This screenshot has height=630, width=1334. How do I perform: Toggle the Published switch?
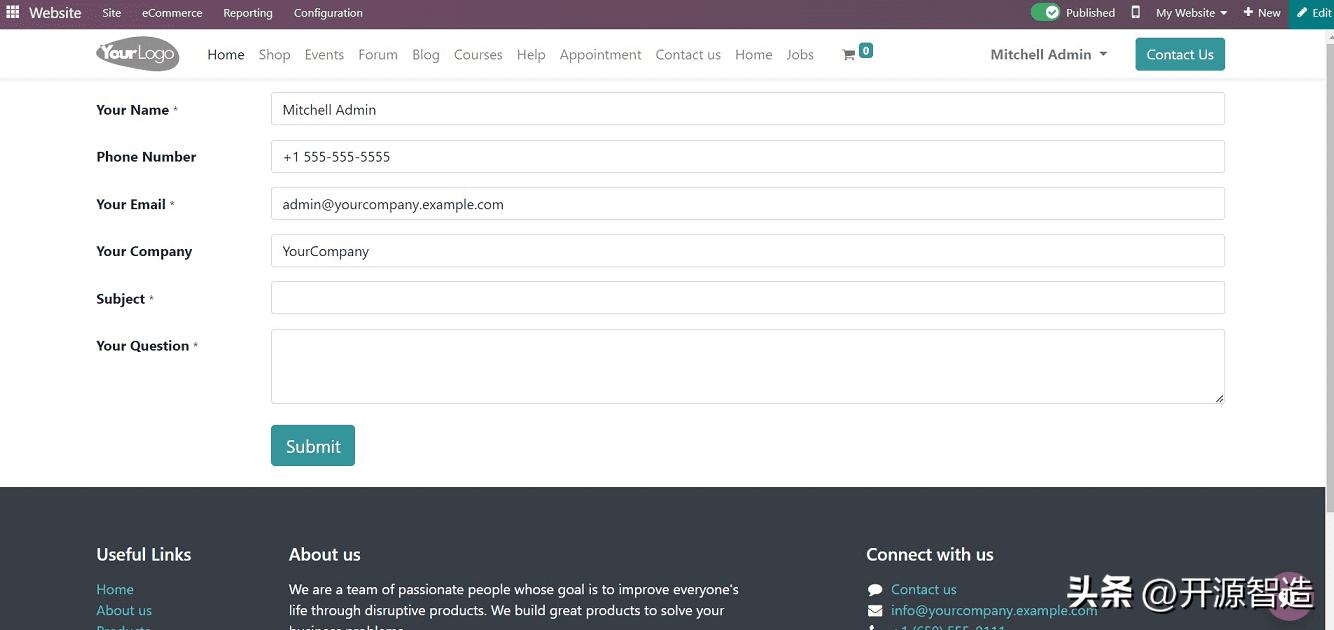(1046, 13)
